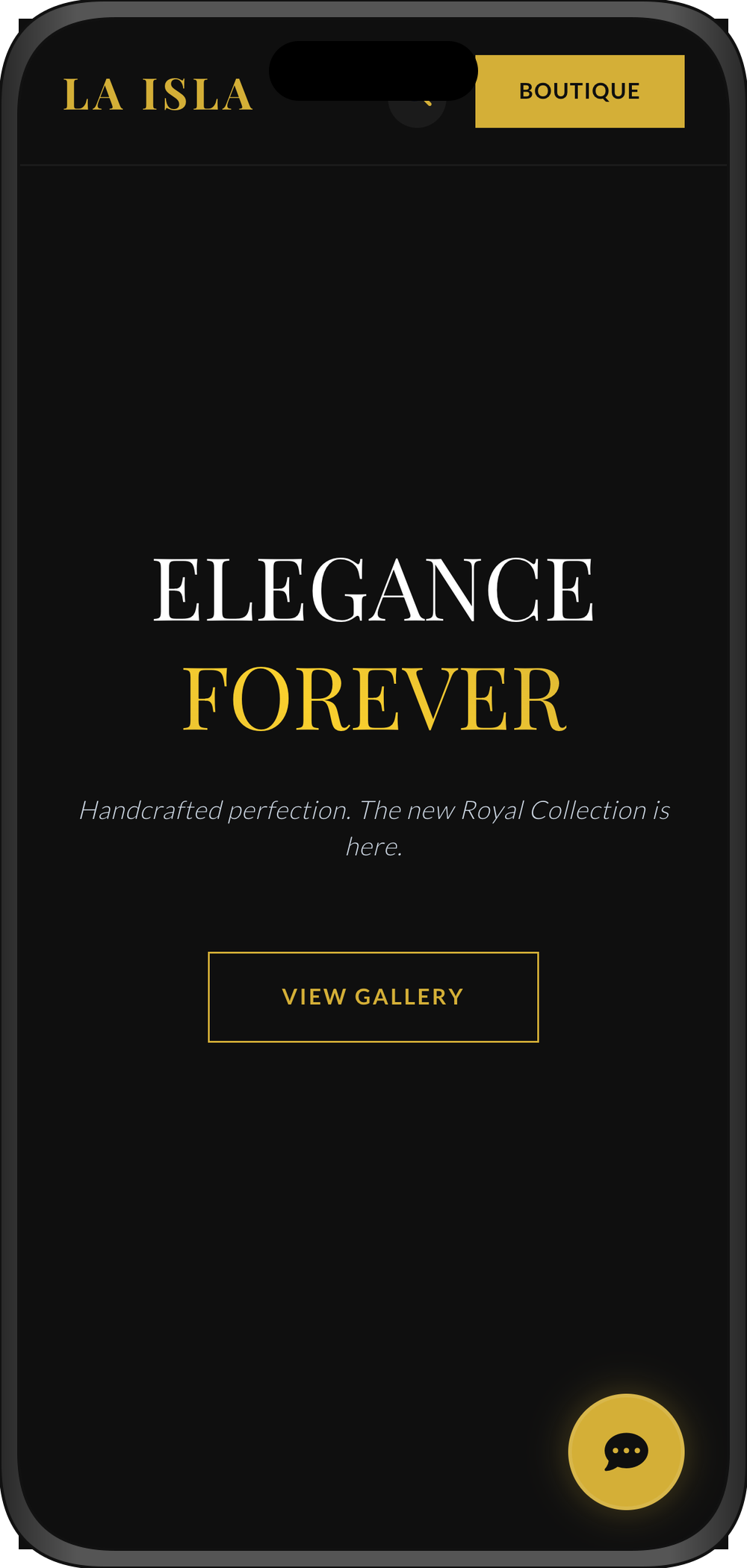Click the VIEW GALLERY button
The width and height of the screenshot is (747, 1568).
point(373,997)
